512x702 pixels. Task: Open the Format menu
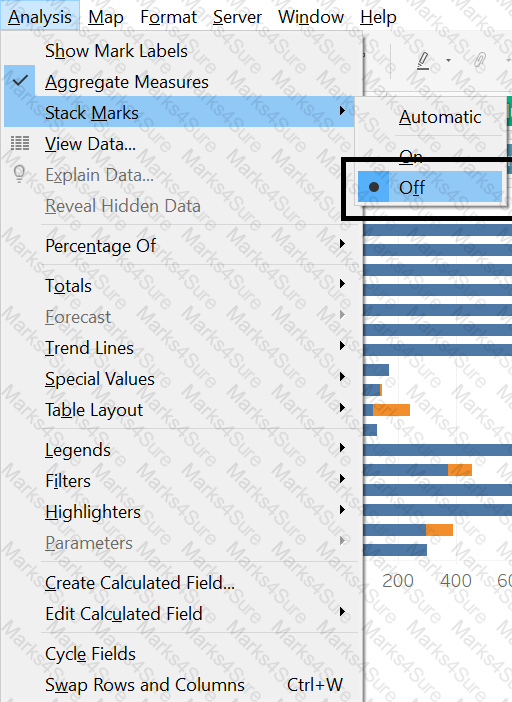pyautogui.click(x=168, y=17)
